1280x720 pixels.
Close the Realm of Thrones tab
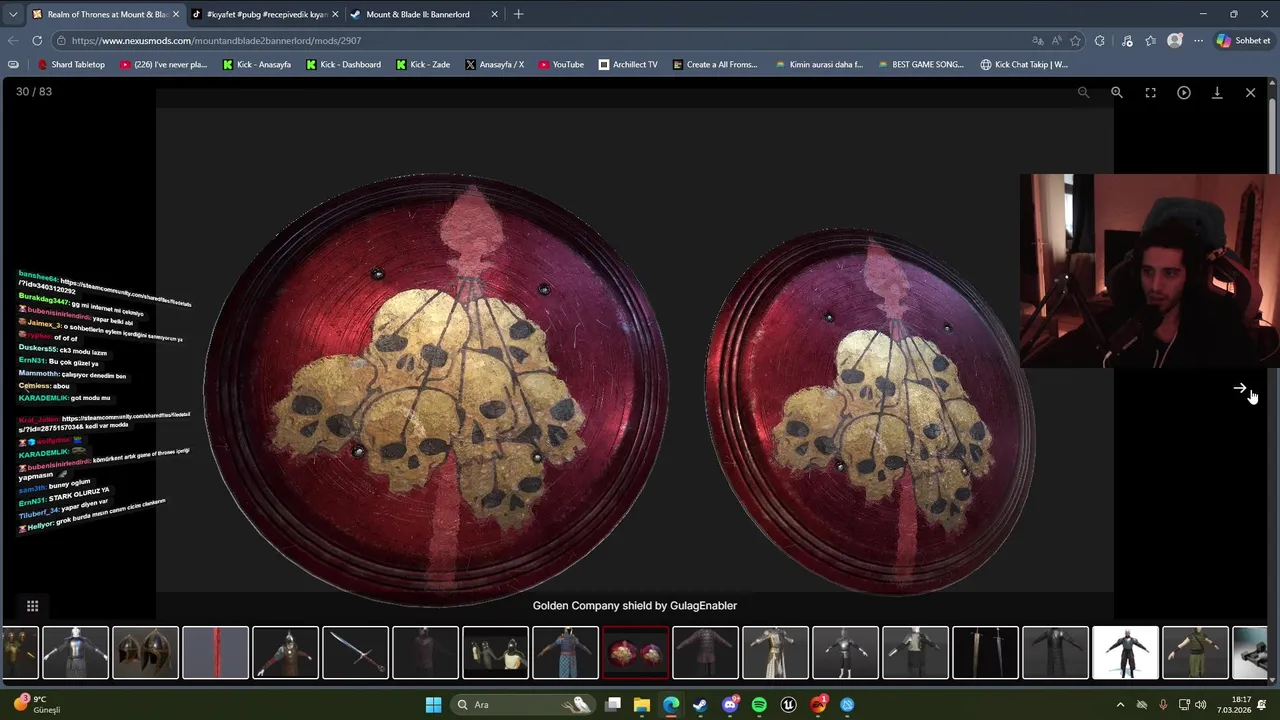pos(176,14)
